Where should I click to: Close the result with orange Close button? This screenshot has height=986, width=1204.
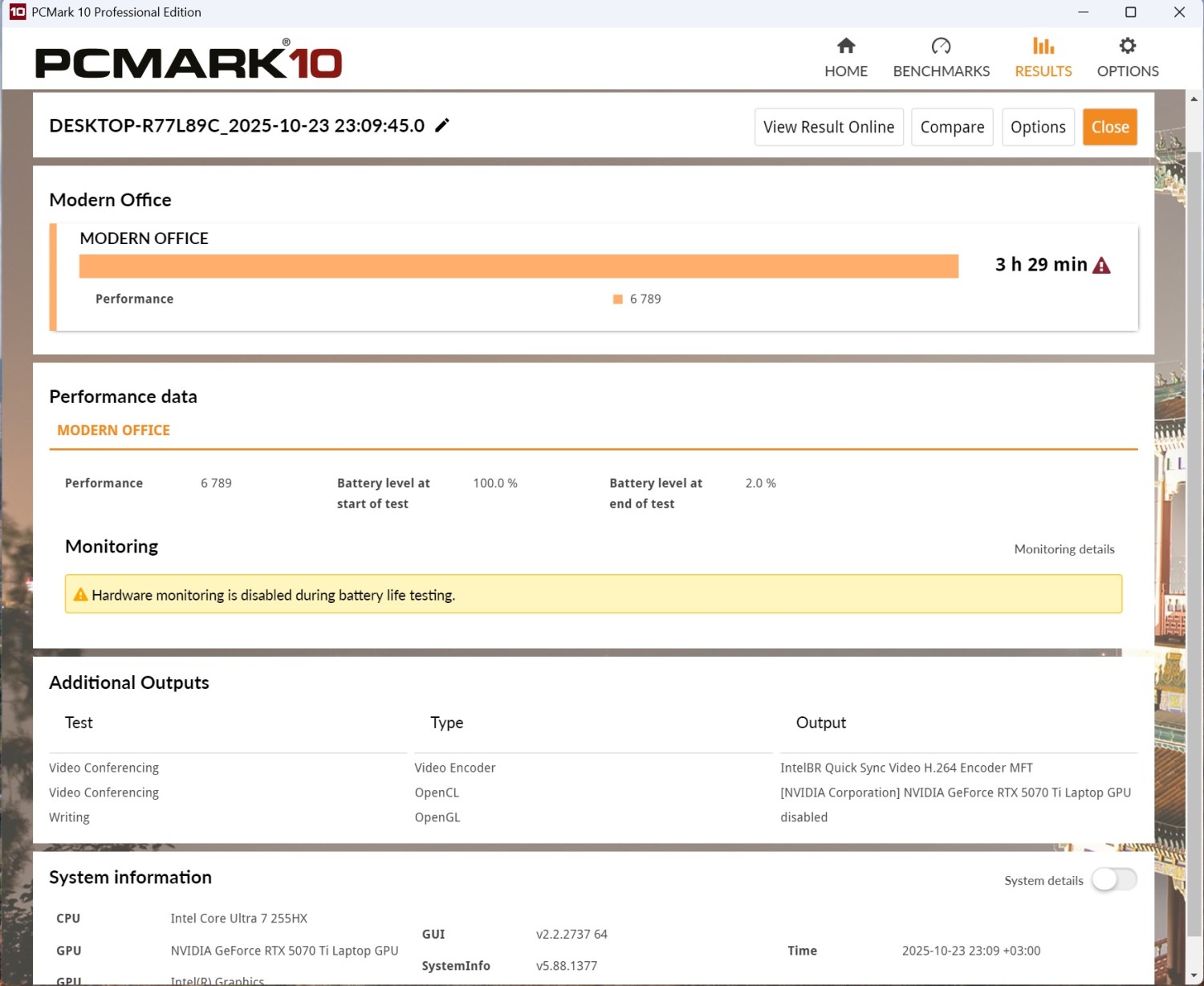click(1109, 127)
